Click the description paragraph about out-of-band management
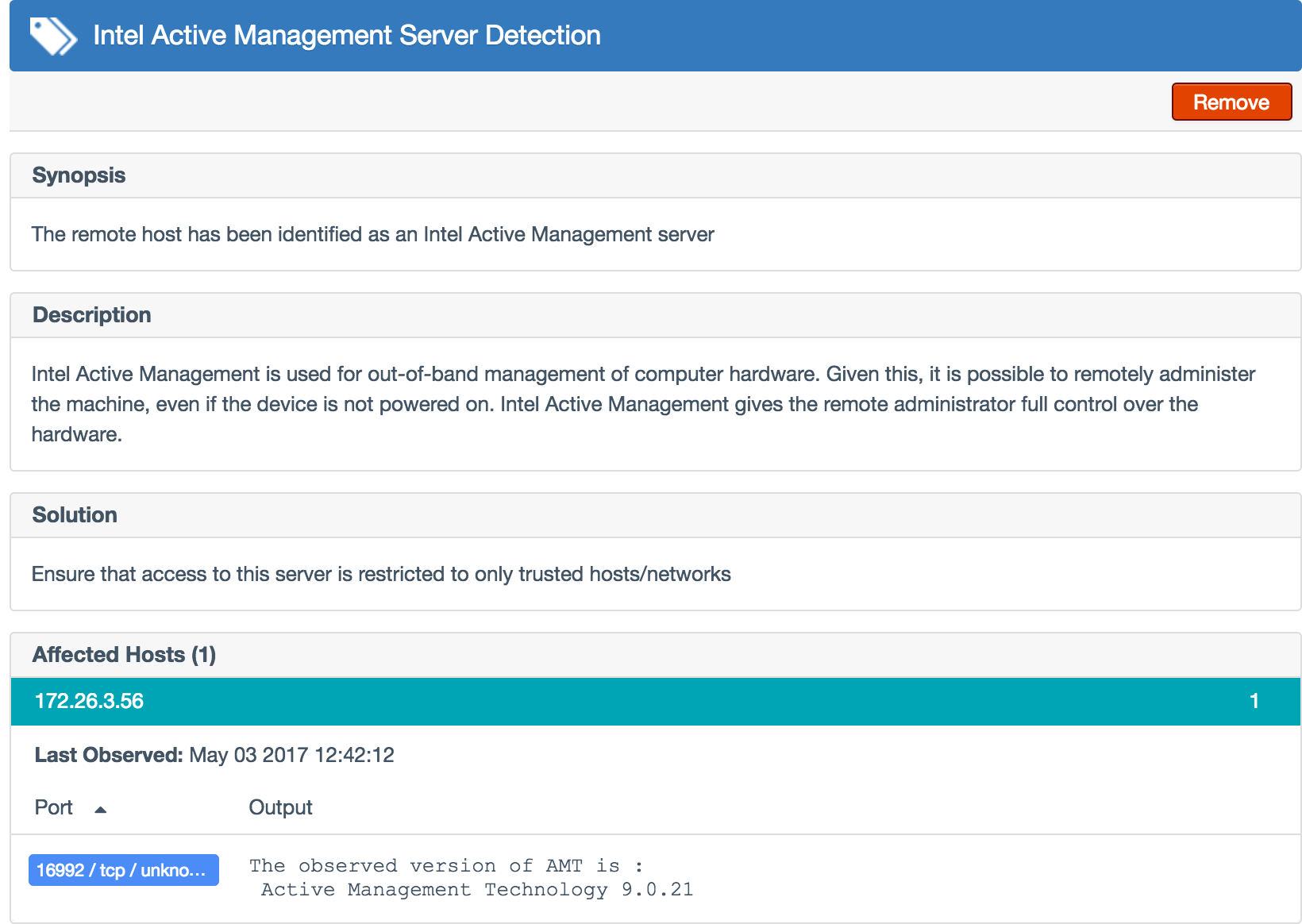This screenshot has width=1302, height=924. 643,404
